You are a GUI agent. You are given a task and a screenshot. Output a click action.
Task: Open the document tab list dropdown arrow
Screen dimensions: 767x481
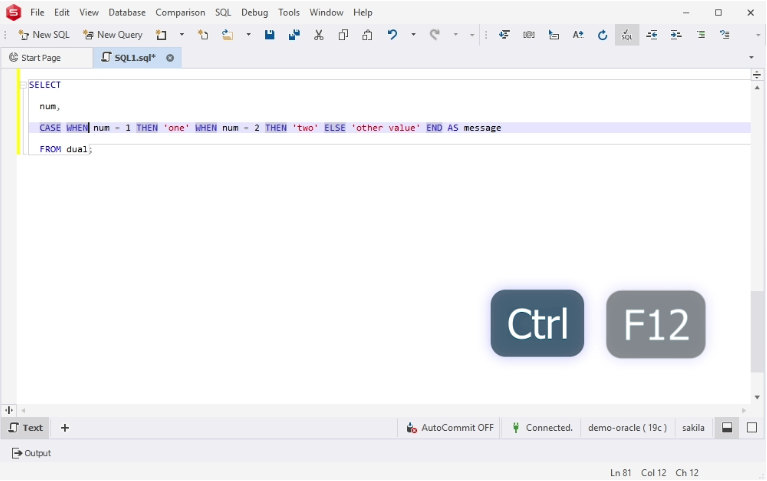coord(751,58)
